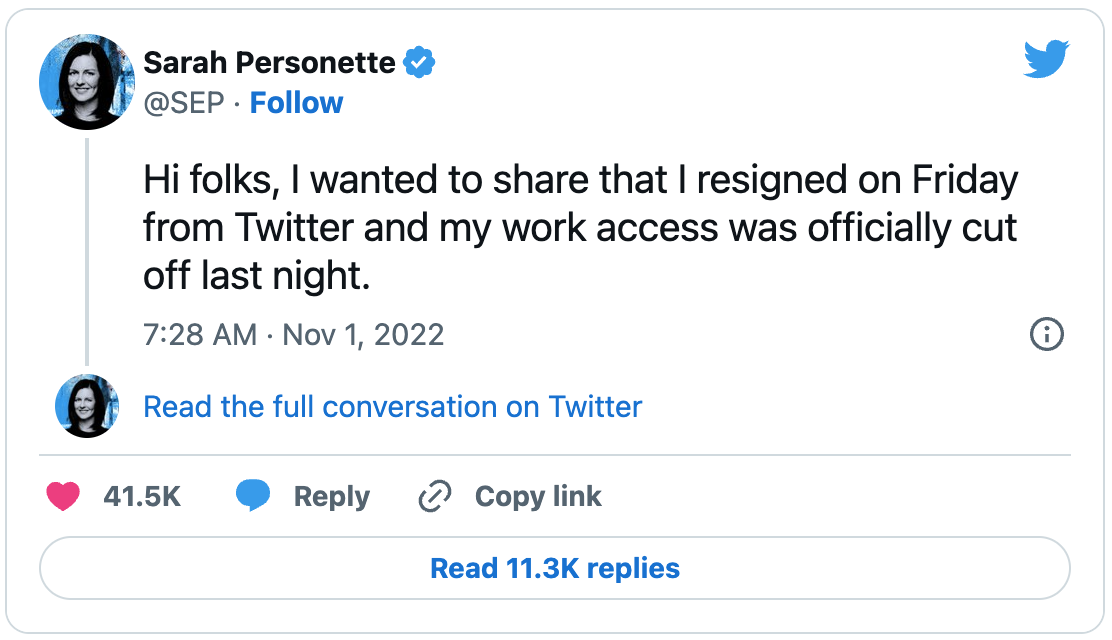Click the chain link copy icon
The width and height of the screenshot is (1112, 640).
point(434,497)
